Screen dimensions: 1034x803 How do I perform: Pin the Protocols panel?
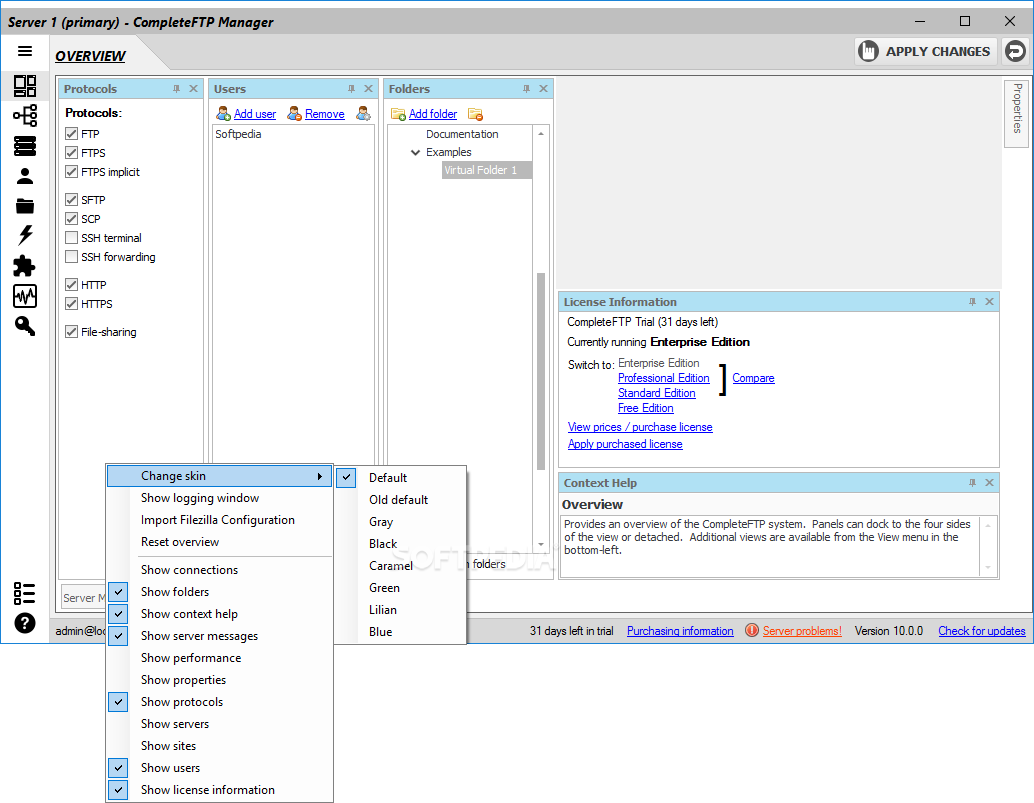coord(176,88)
